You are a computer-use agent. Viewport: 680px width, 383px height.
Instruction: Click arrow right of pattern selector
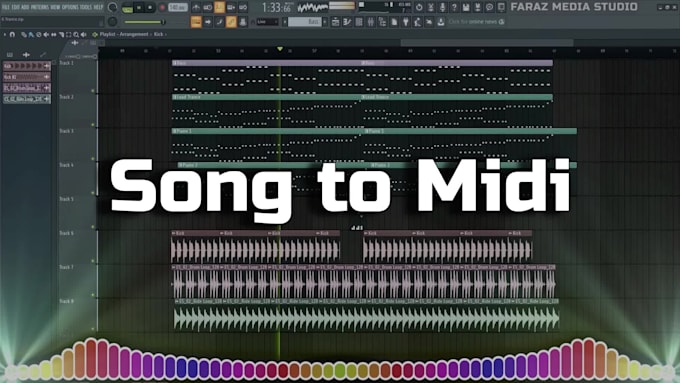[x=325, y=22]
